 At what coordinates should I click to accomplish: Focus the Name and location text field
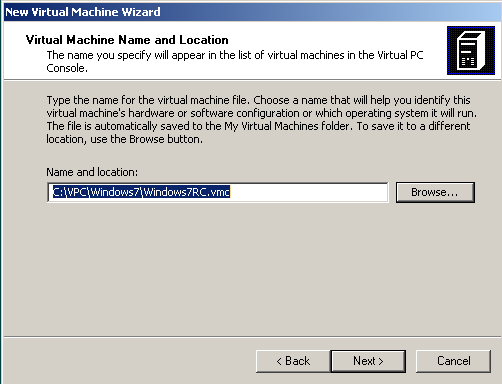[218, 192]
